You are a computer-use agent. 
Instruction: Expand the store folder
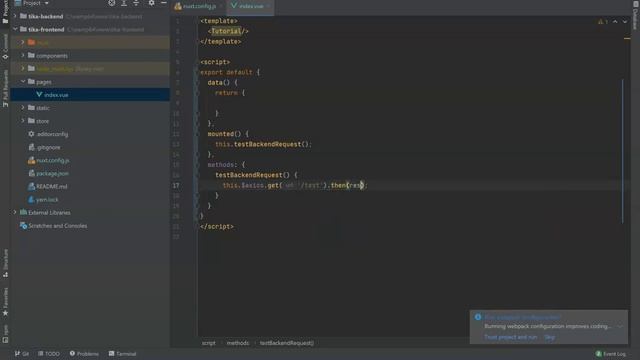pyautogui.click(x=23, y=121)
